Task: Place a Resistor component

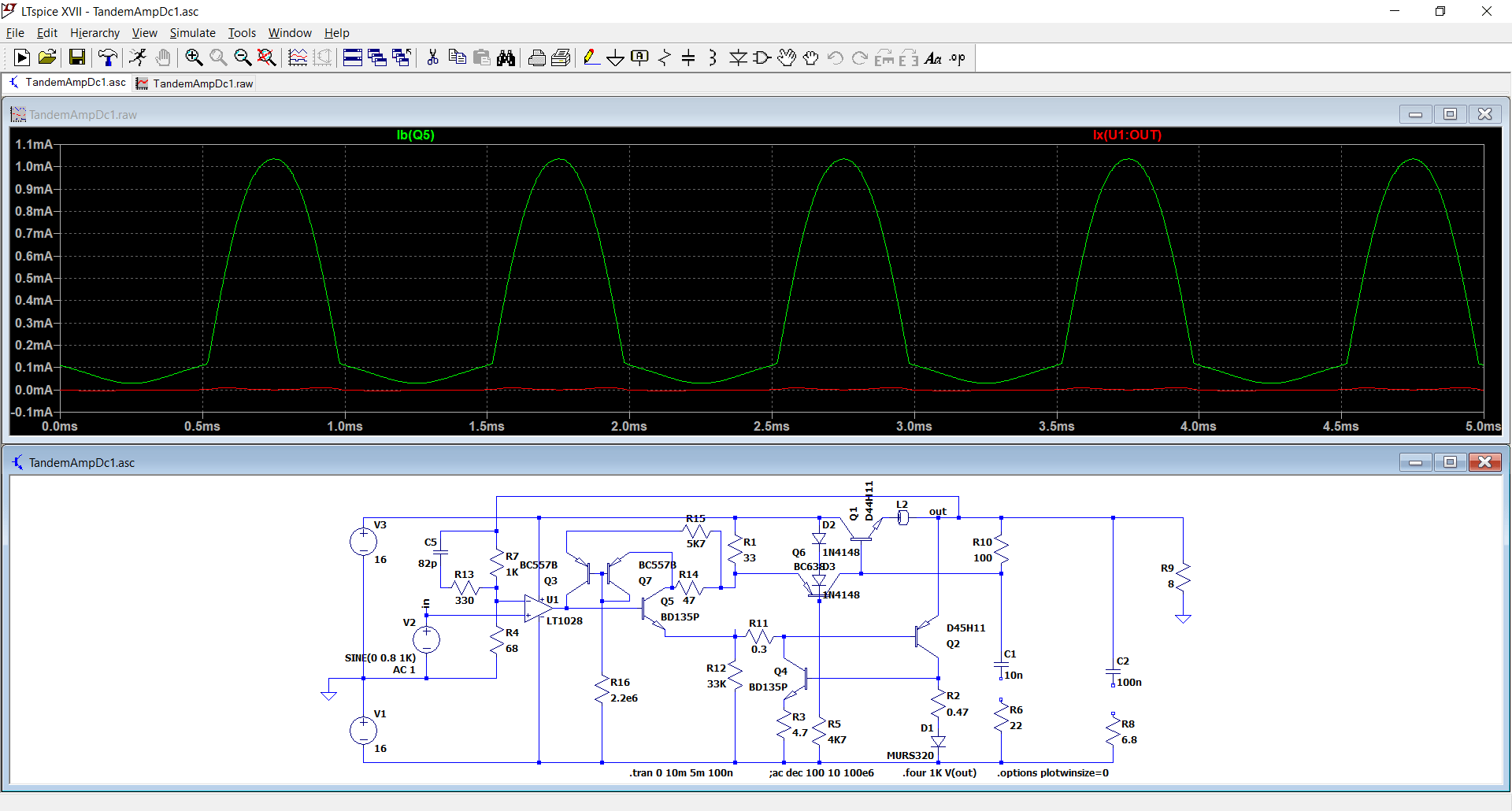Action: click(665, 57)
